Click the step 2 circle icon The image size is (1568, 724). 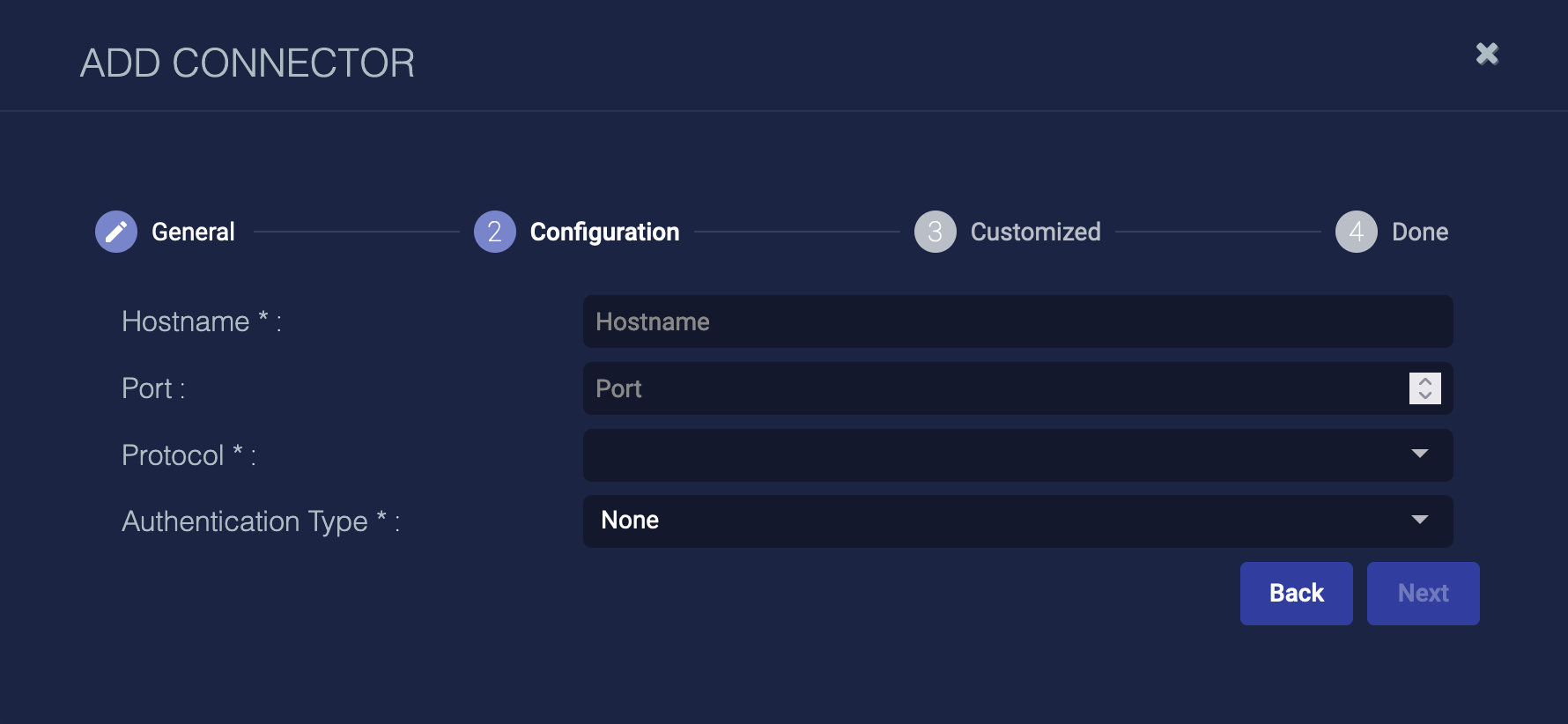click(494, 232)
